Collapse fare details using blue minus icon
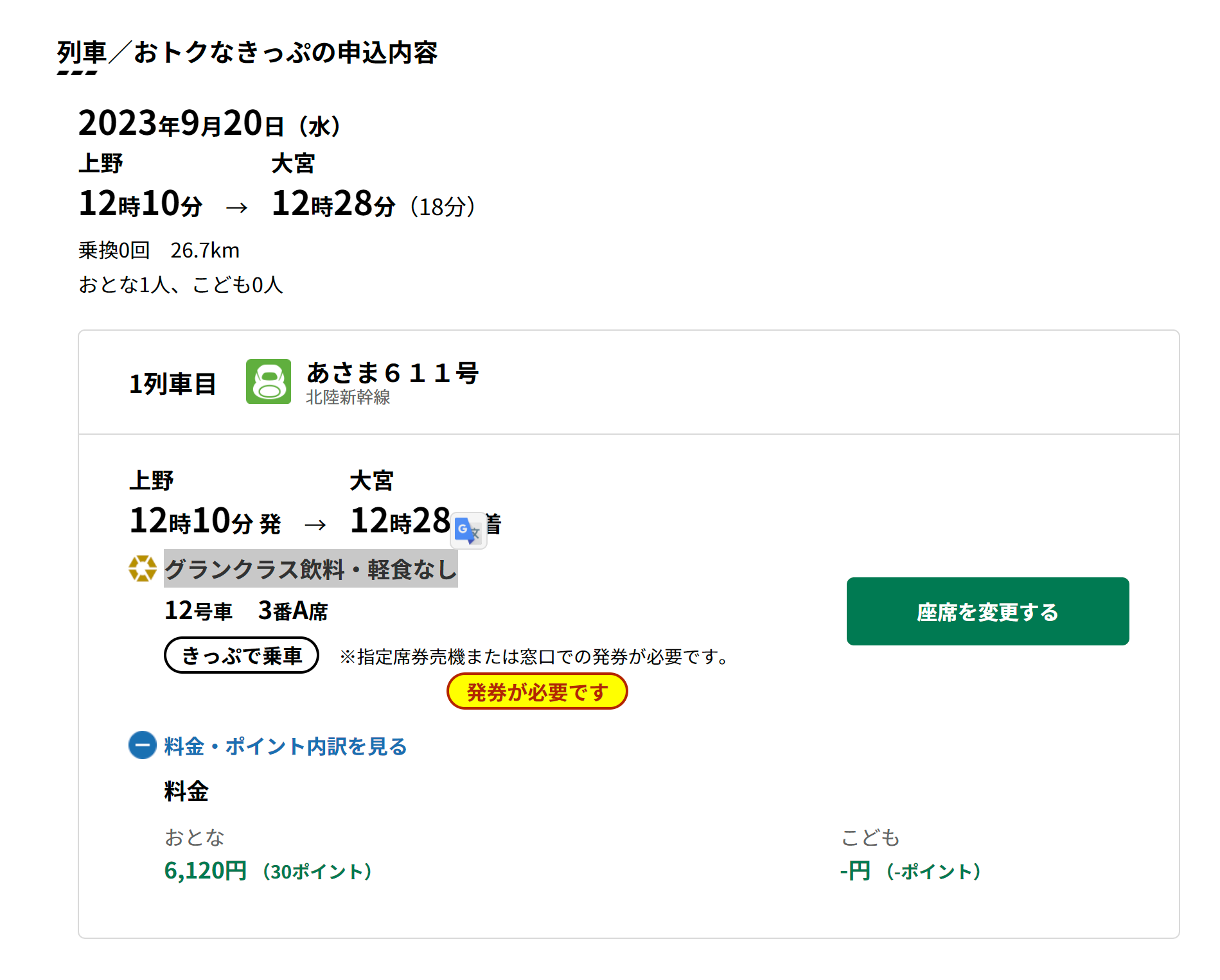 (x=142, y=745)
